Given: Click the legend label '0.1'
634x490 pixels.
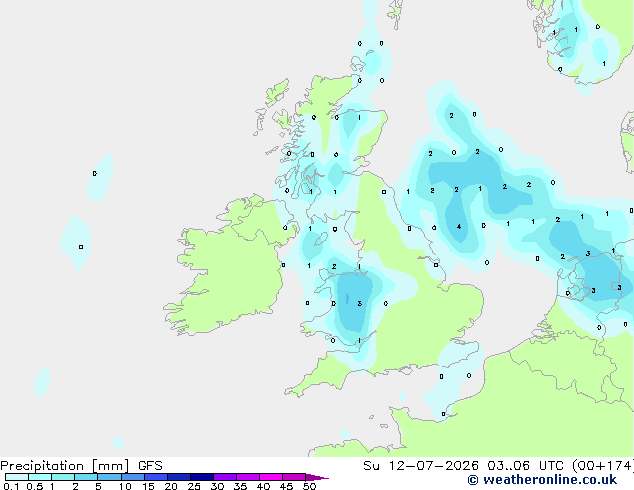Looking at the screenshot, I should coord(11,486).
